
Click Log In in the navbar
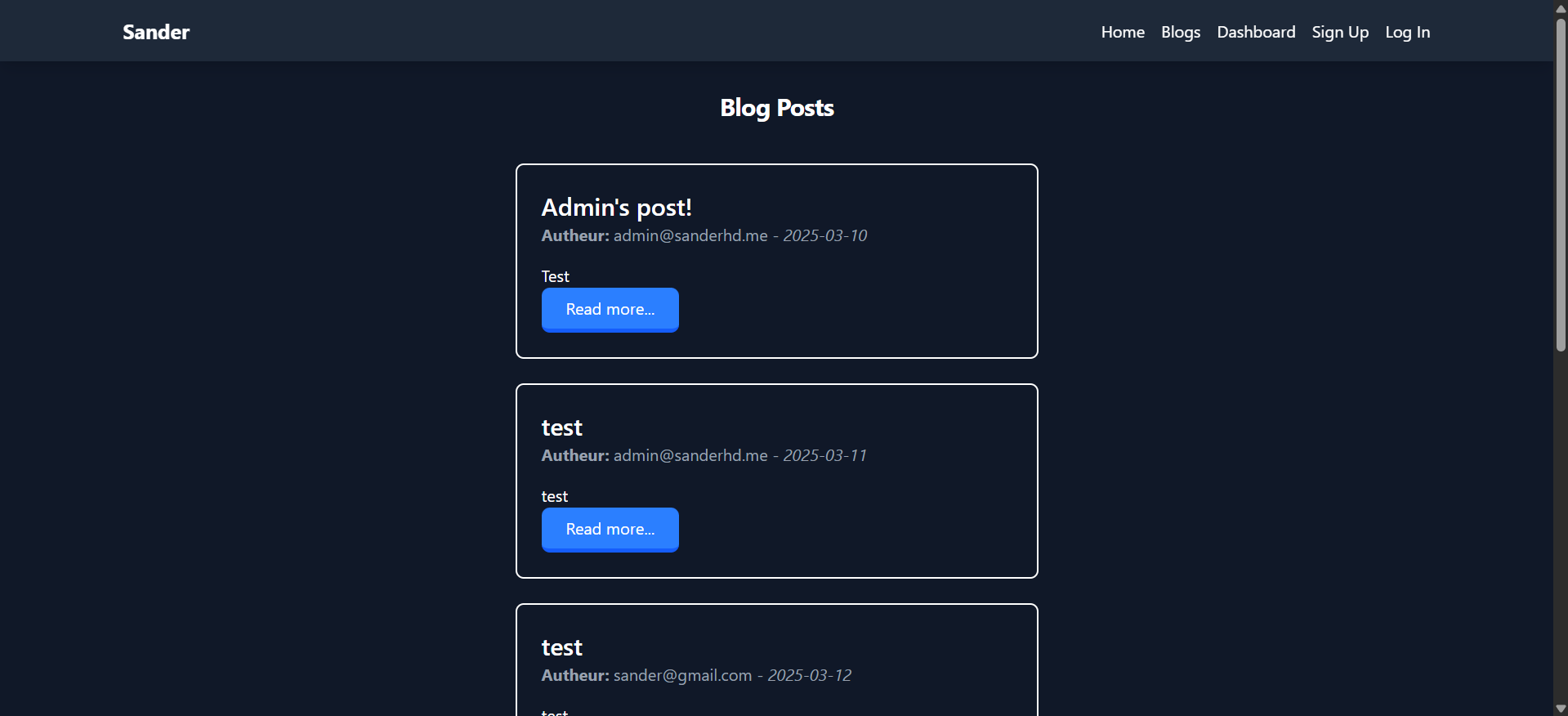click(x=1407, y=32)
